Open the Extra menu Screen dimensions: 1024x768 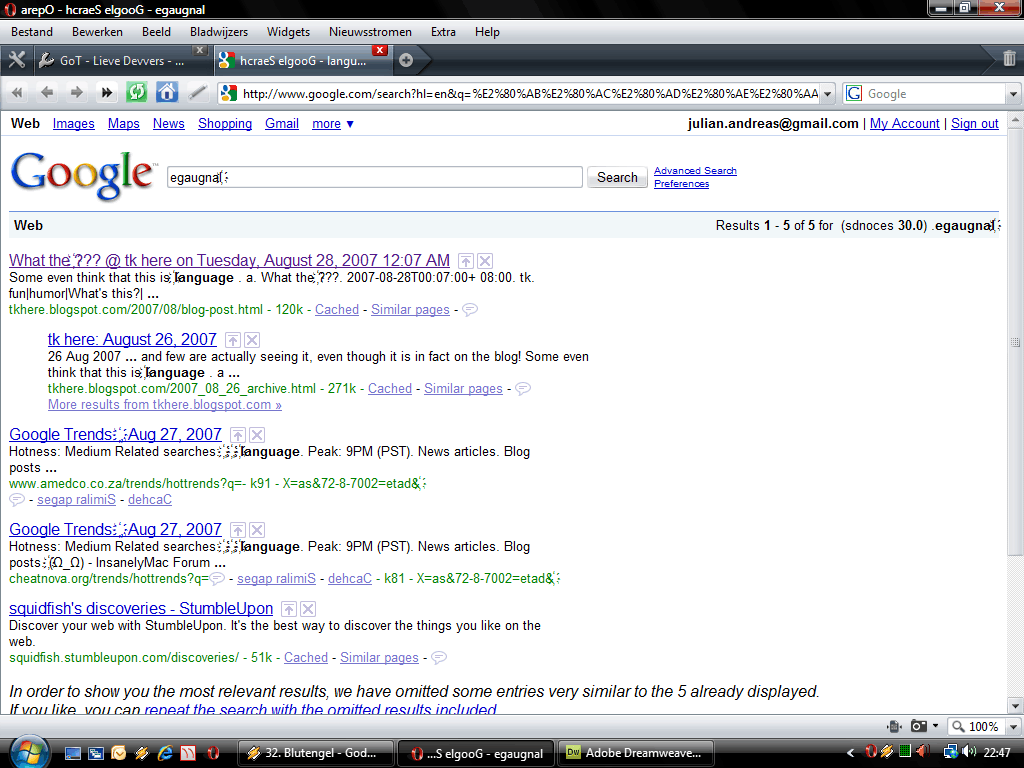[443, 31]
